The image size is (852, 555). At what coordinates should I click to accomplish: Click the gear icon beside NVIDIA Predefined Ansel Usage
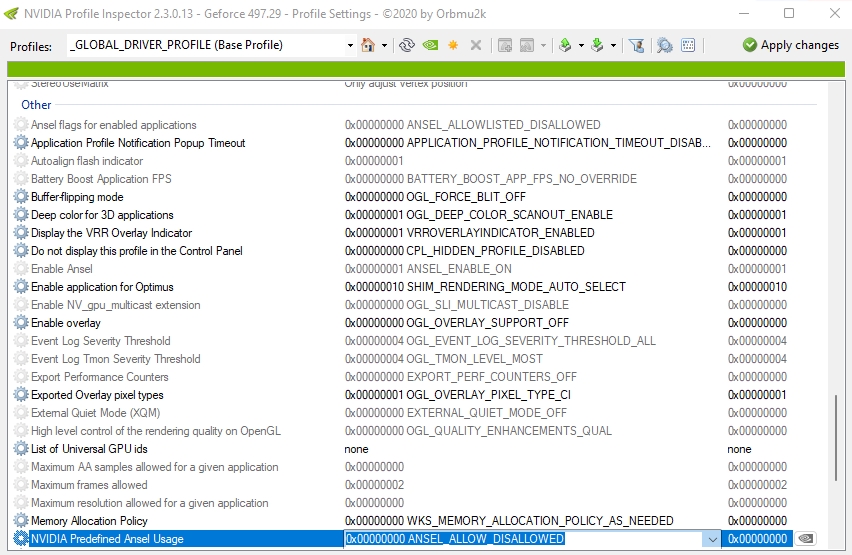[x=21, y=539]
